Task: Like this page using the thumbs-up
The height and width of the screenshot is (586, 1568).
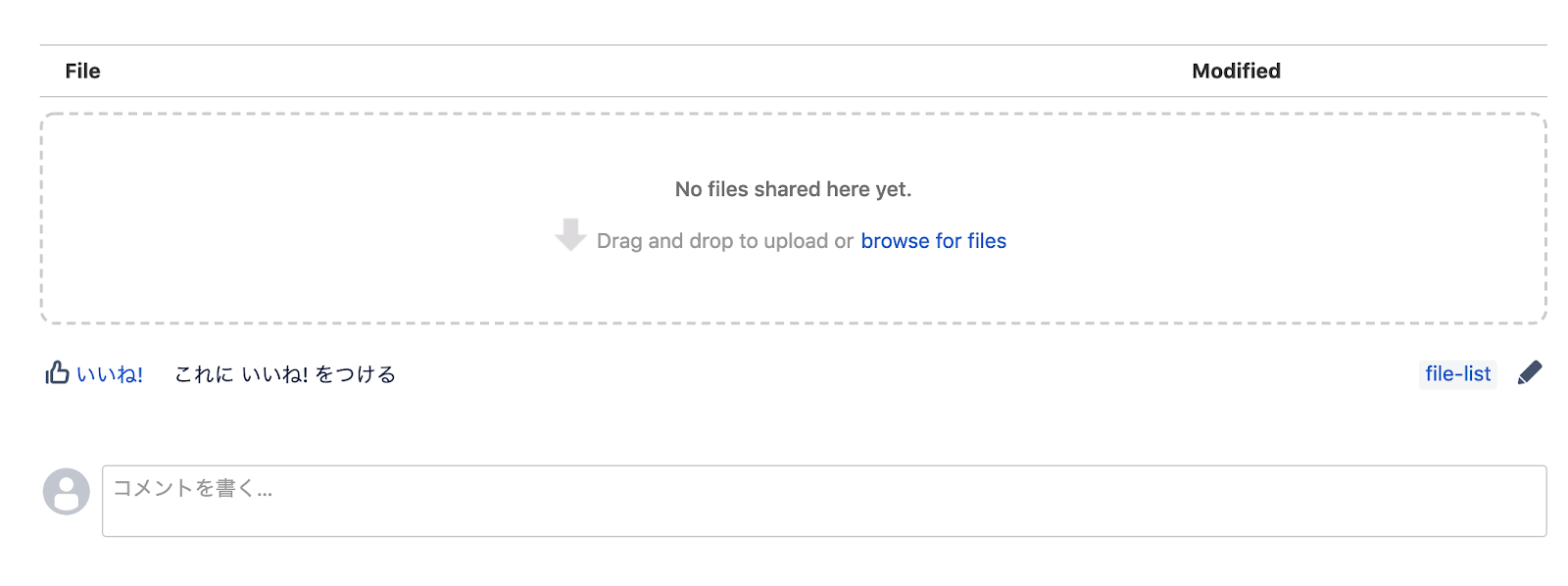Action: click(57, 373)
